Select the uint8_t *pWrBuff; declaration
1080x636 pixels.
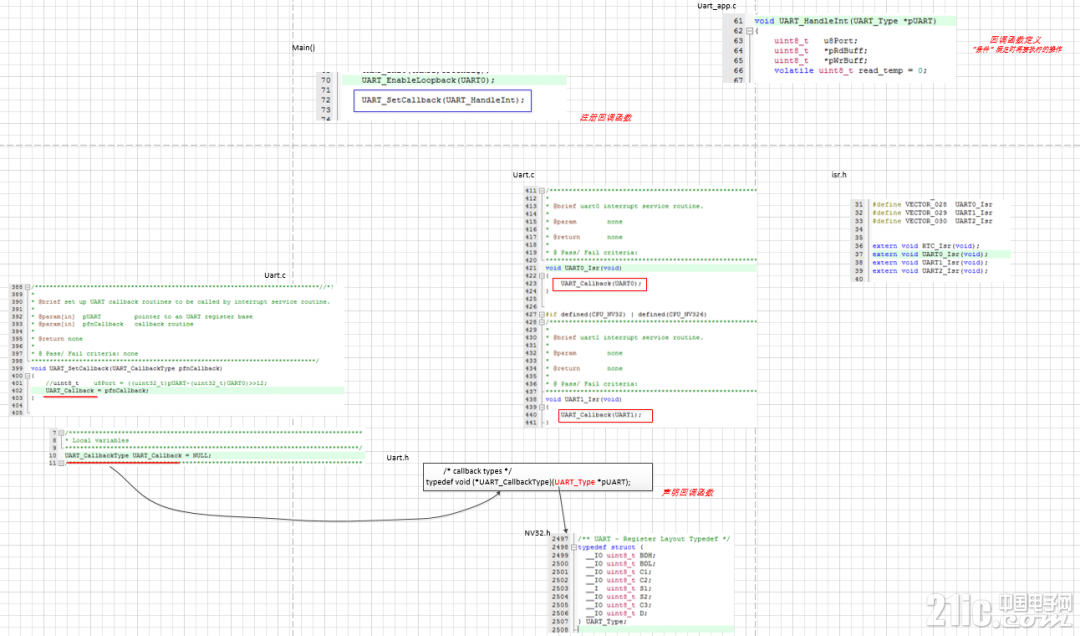(820, 61)
